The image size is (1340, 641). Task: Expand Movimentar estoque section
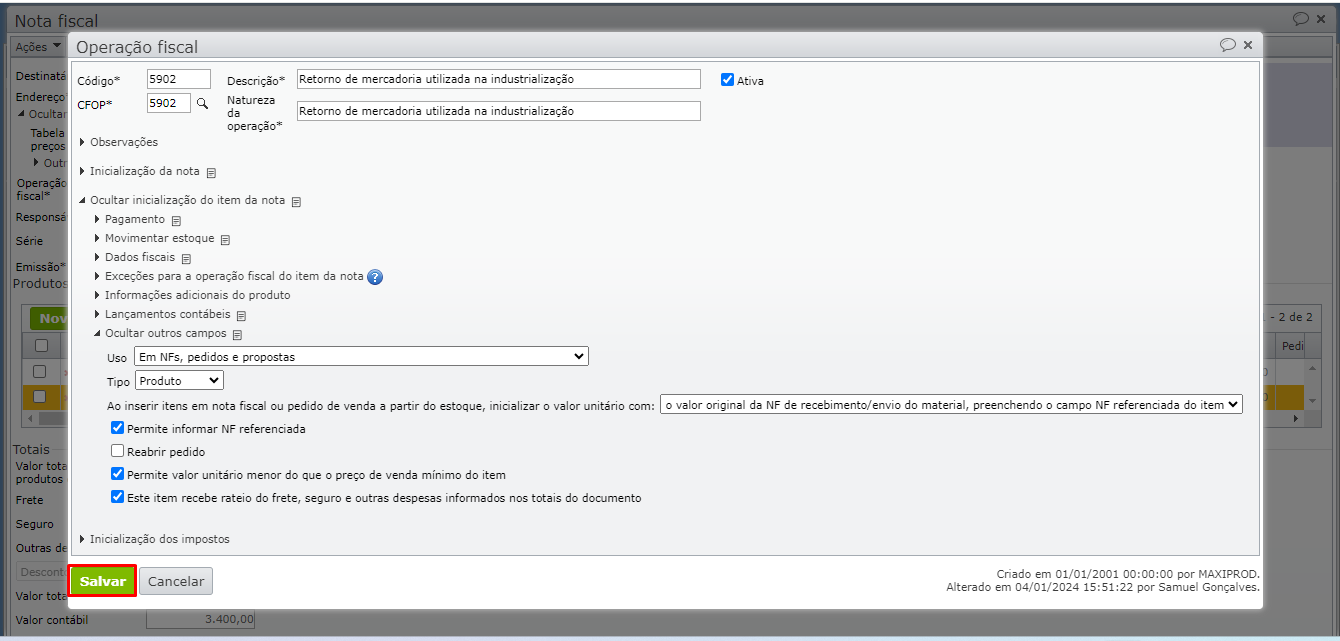154,238
